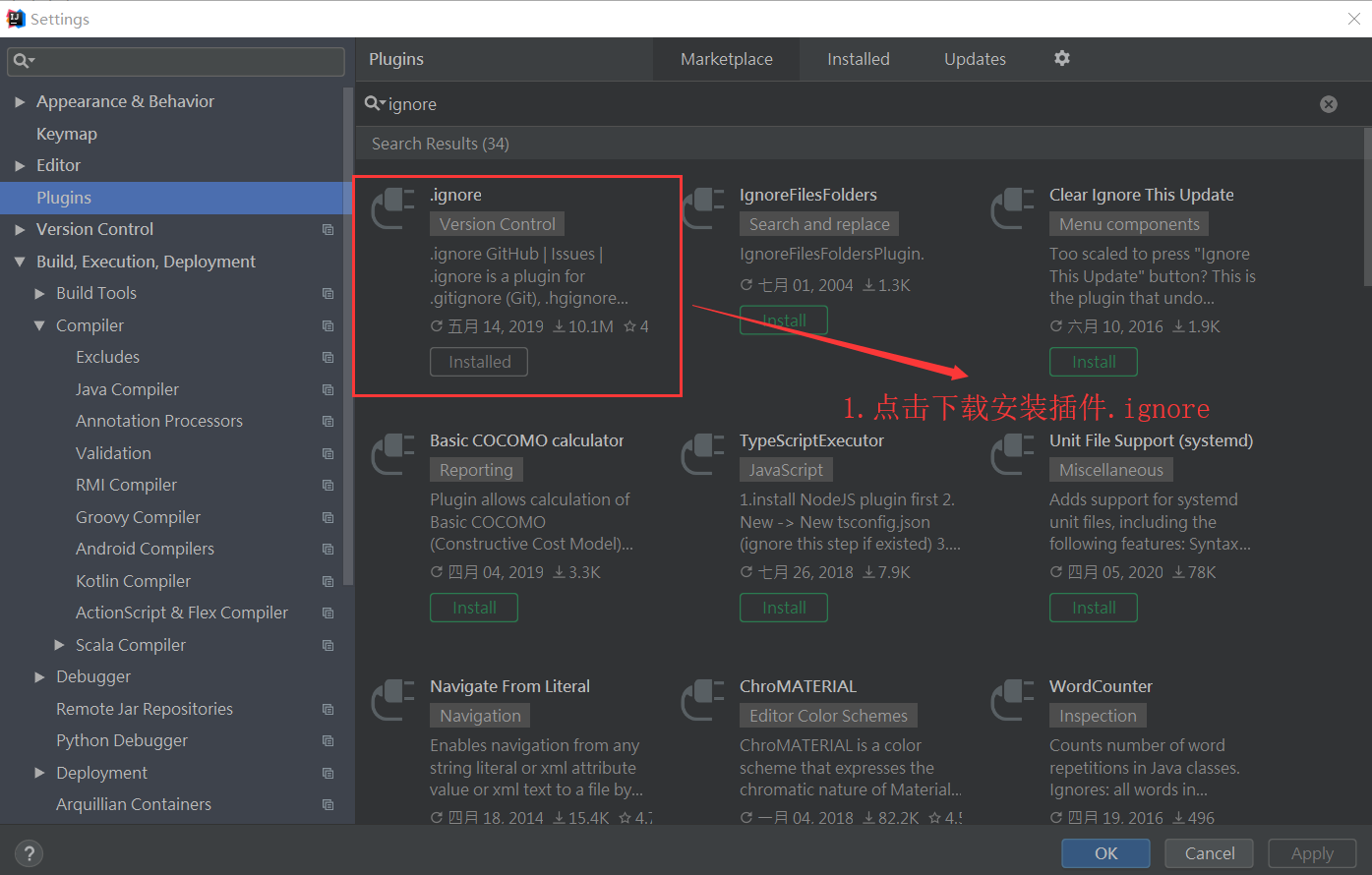Install the TypeScriptExecutor plugin
This screenshot has height=875, width=1372.
[x=784, y=608]
